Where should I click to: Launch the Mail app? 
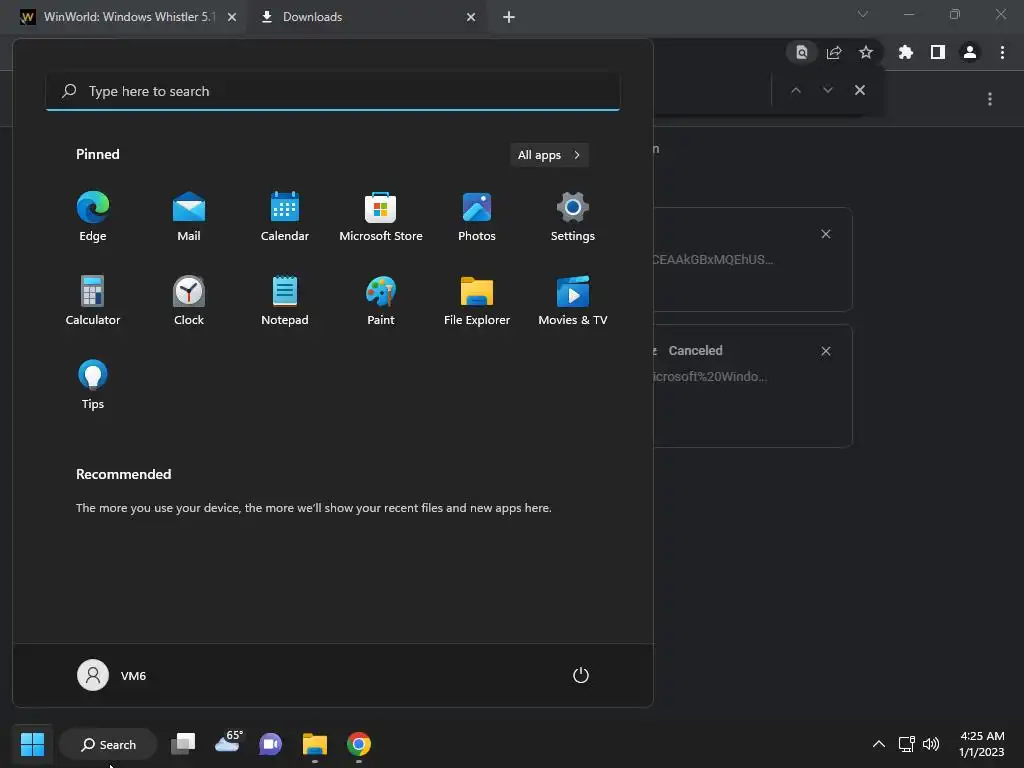[189, 217]
